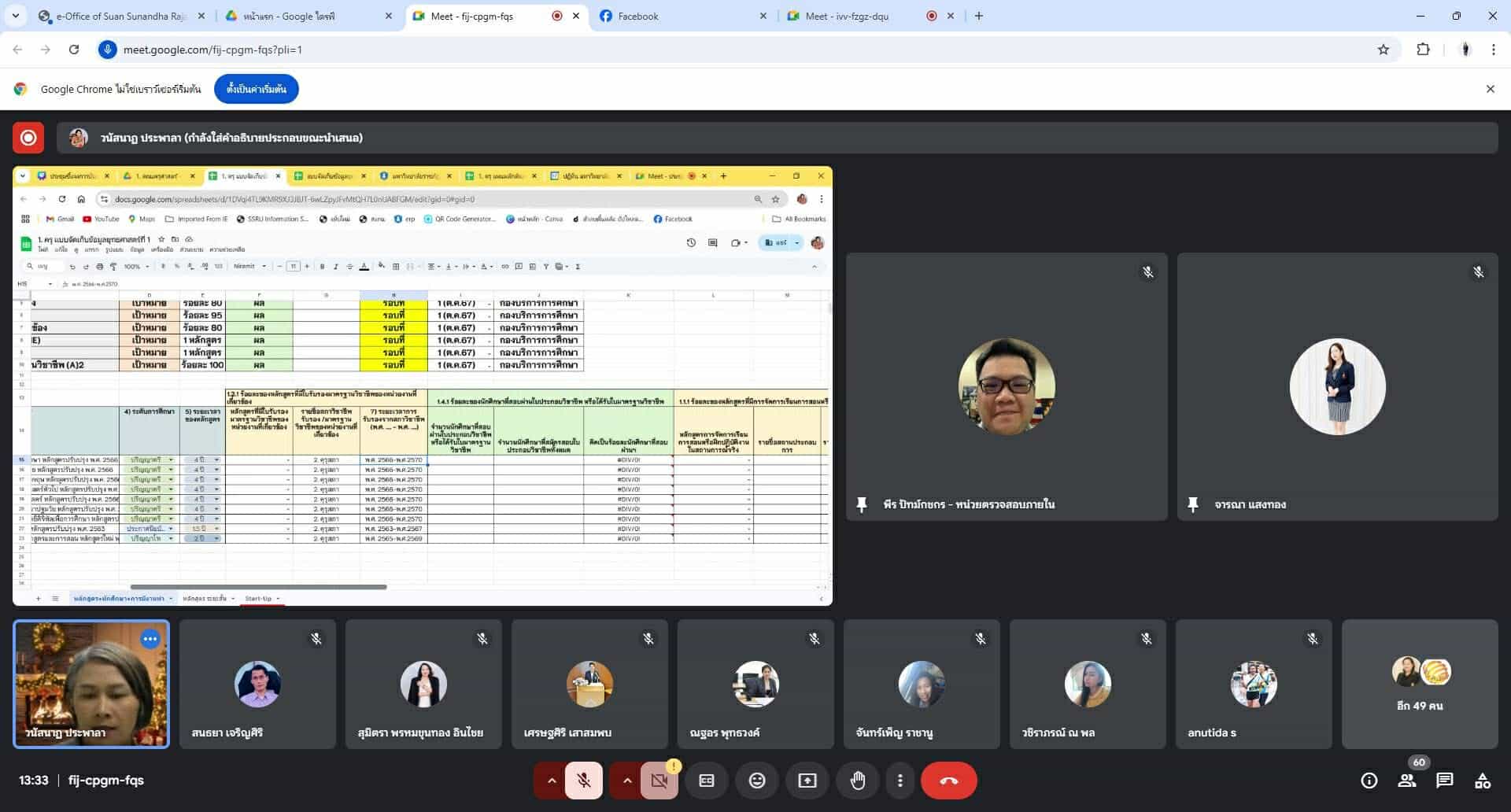Turn on the camera toggle
This screenshot has width=1511, height=812.
click(659, 781)
